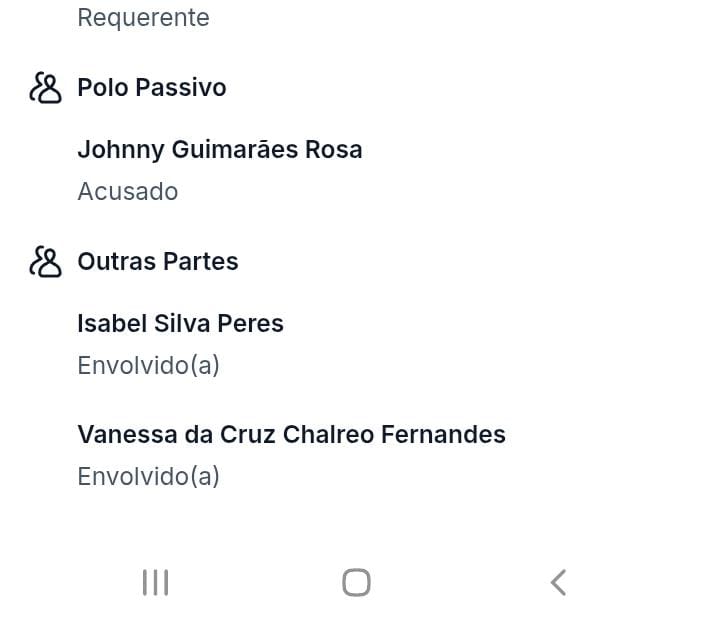Tap the Polo Passivo people icon
Viewport: 720px width, 624px height.
point(45,88)
